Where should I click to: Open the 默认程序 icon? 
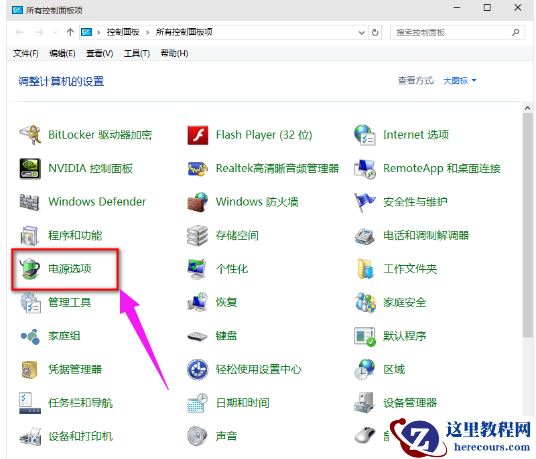pos(365,336)
